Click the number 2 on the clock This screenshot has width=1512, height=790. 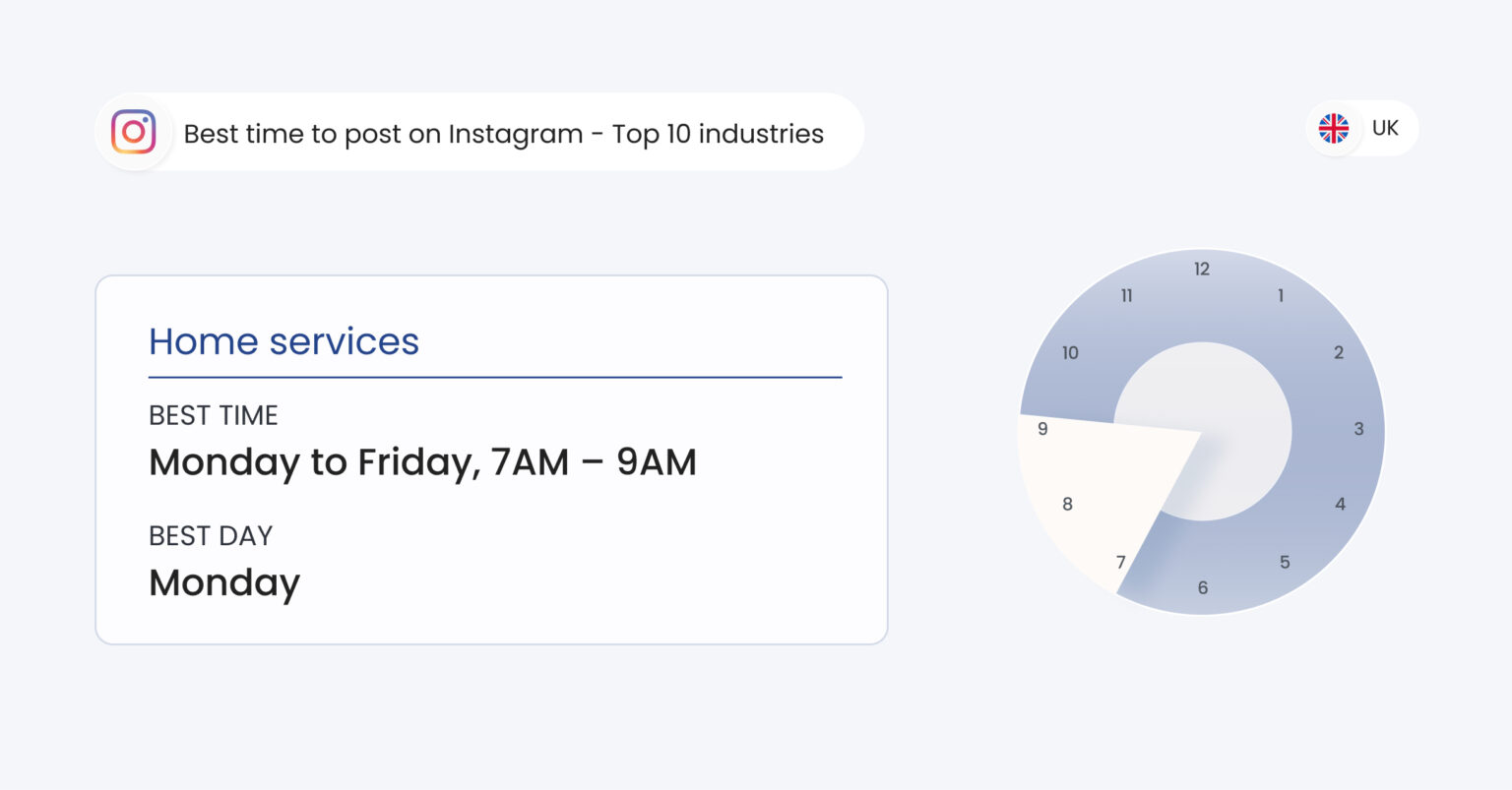point(1339,352)
